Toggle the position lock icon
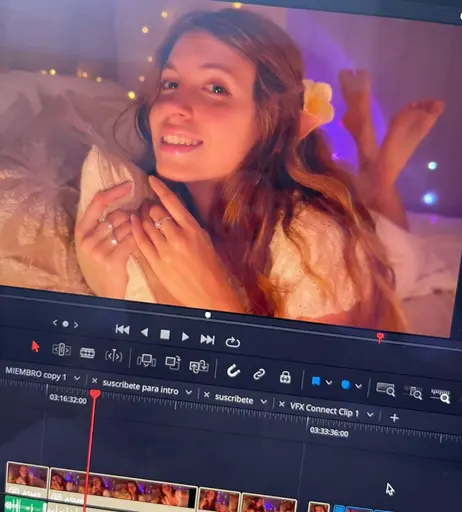This screenshot has height=512, width=462. (285, 377)
